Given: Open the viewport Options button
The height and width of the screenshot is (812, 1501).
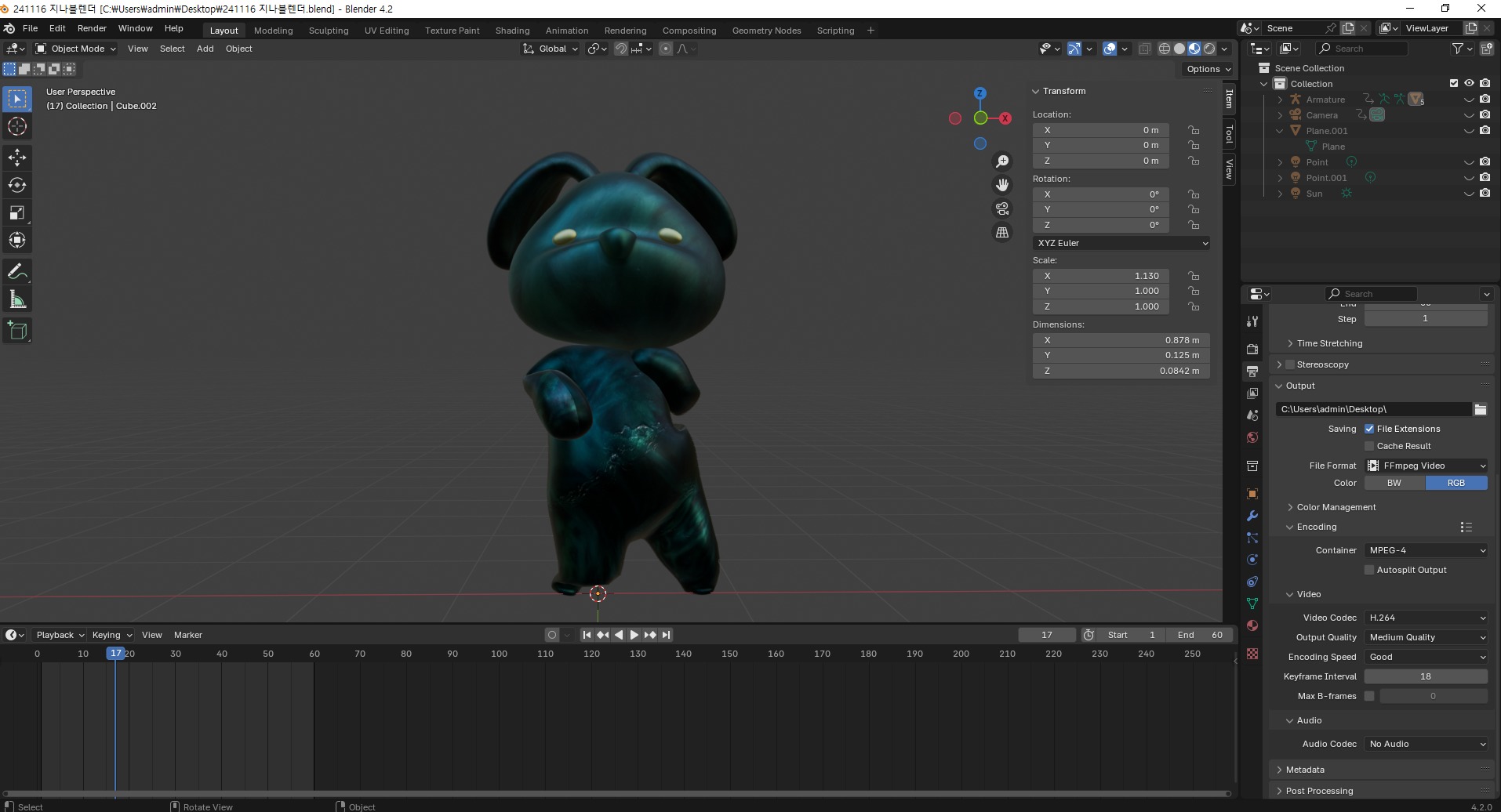Looking at the screenshot, I should pyautogui.click(x=1208, y=69).
